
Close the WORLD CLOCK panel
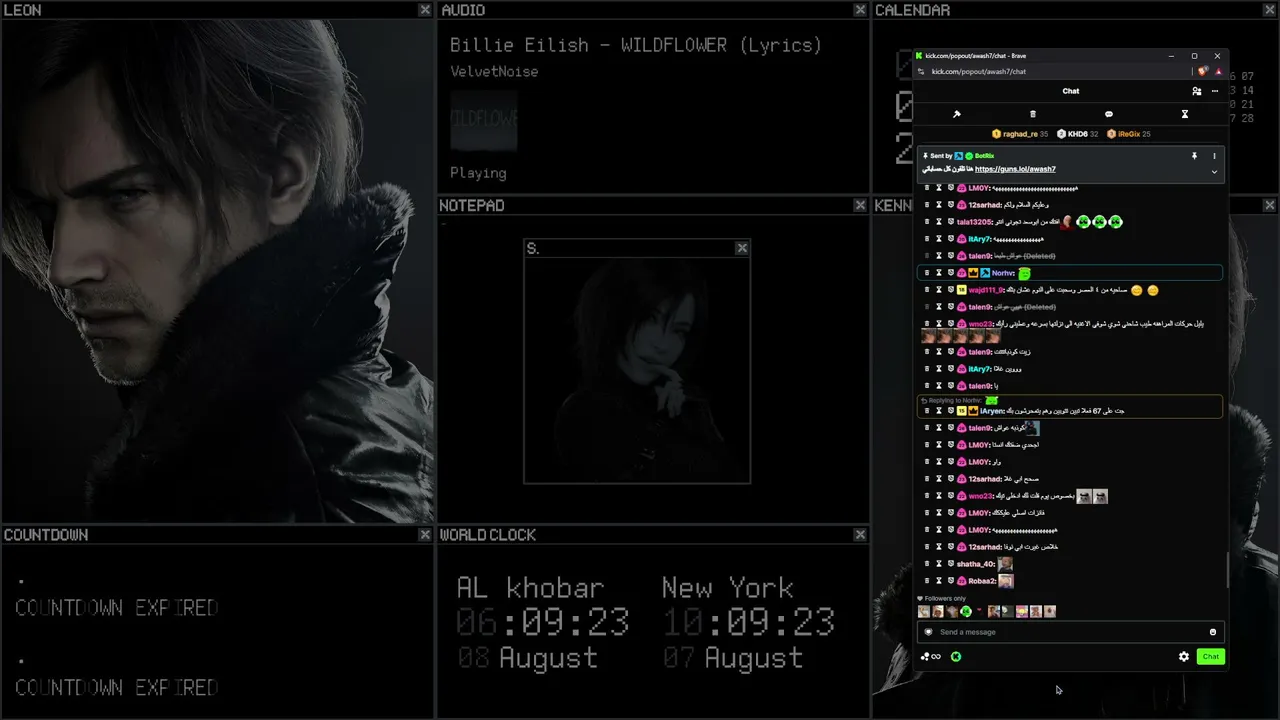coord(860,535)
